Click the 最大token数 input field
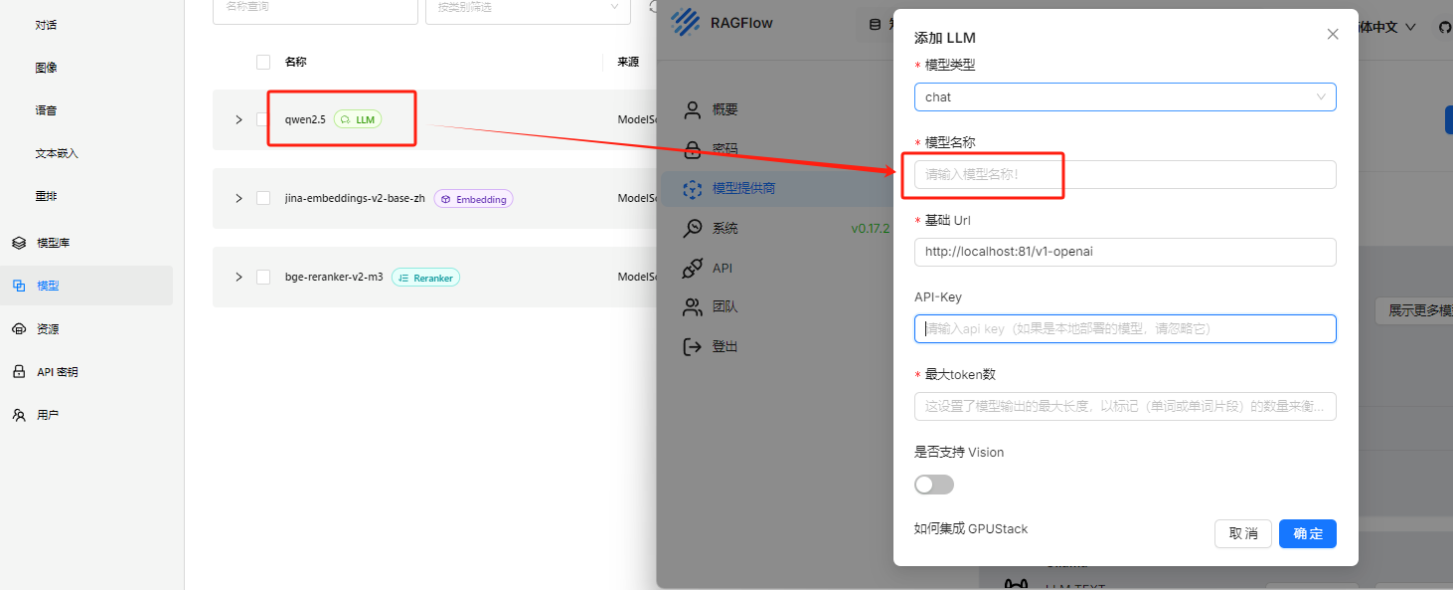This screenshot has height=590, width=1453. [x=1125, y=407]
